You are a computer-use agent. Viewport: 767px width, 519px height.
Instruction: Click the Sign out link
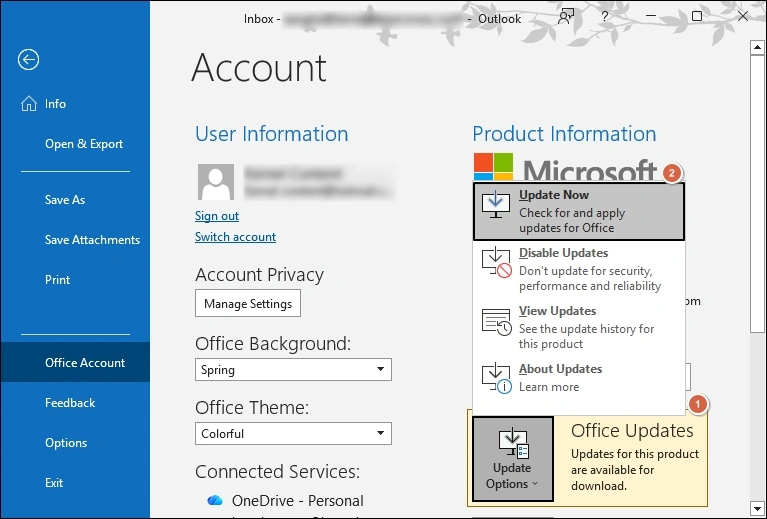tap(217, 216)
